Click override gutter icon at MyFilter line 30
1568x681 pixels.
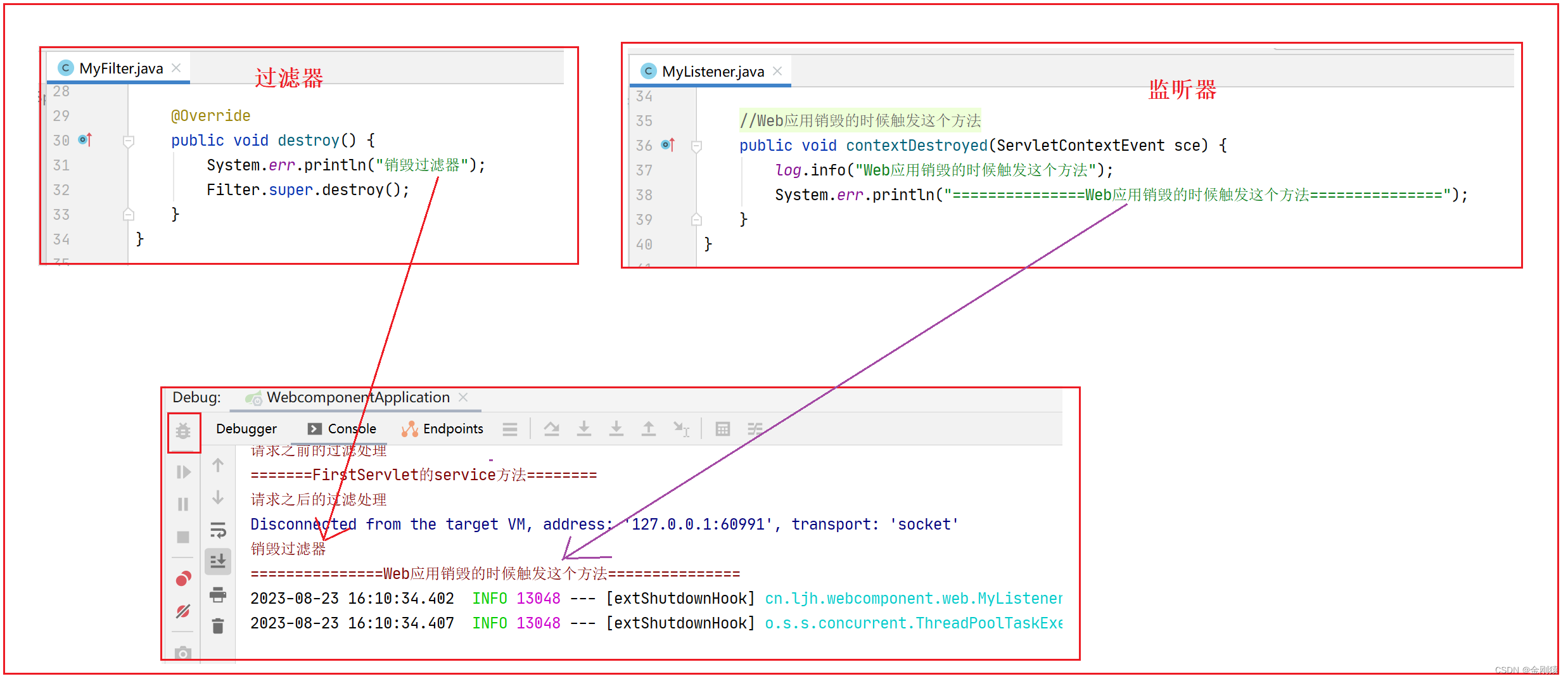pyautogui.click(x=86, y=139)
